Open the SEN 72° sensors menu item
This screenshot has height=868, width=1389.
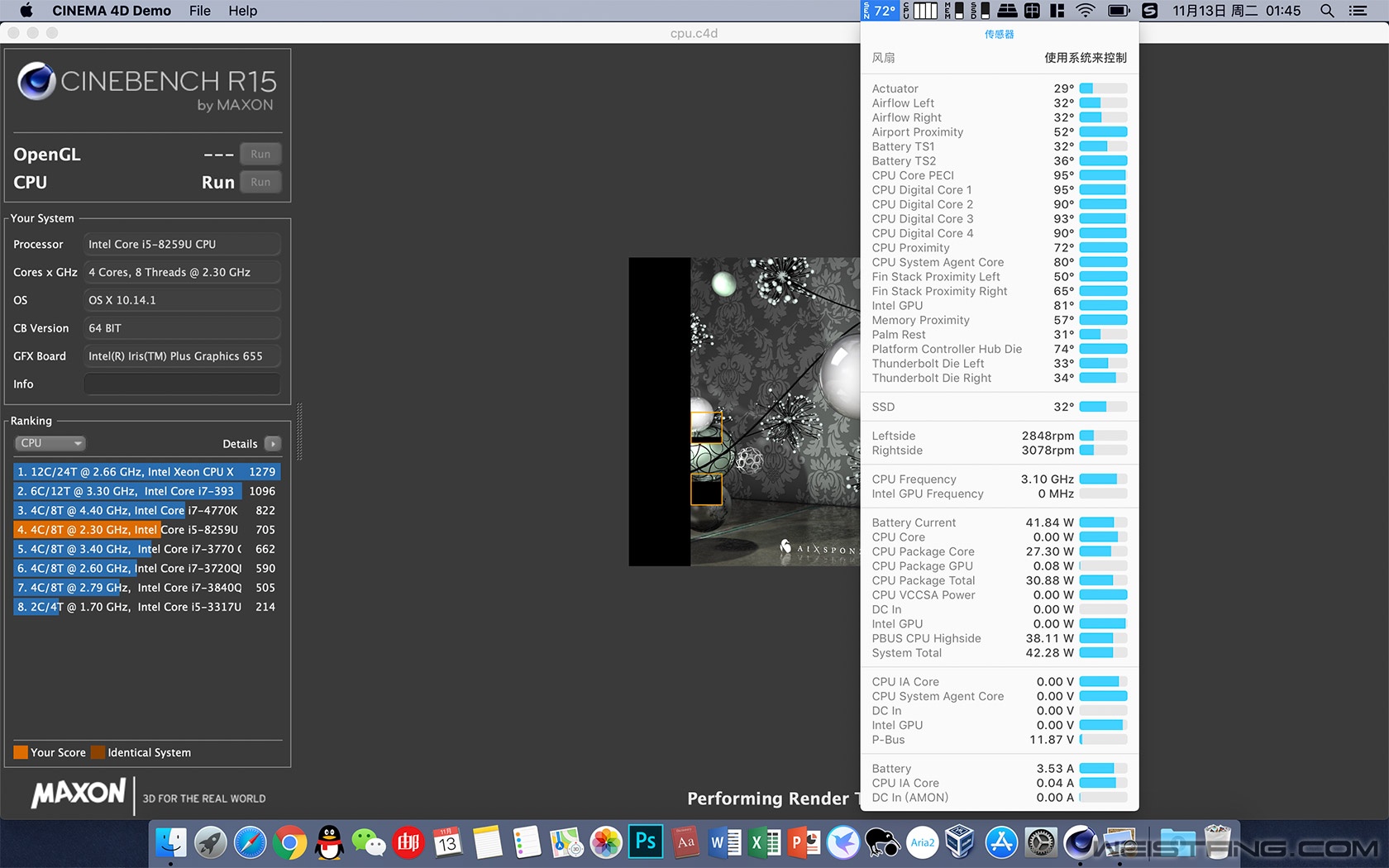tap(879, 11)
